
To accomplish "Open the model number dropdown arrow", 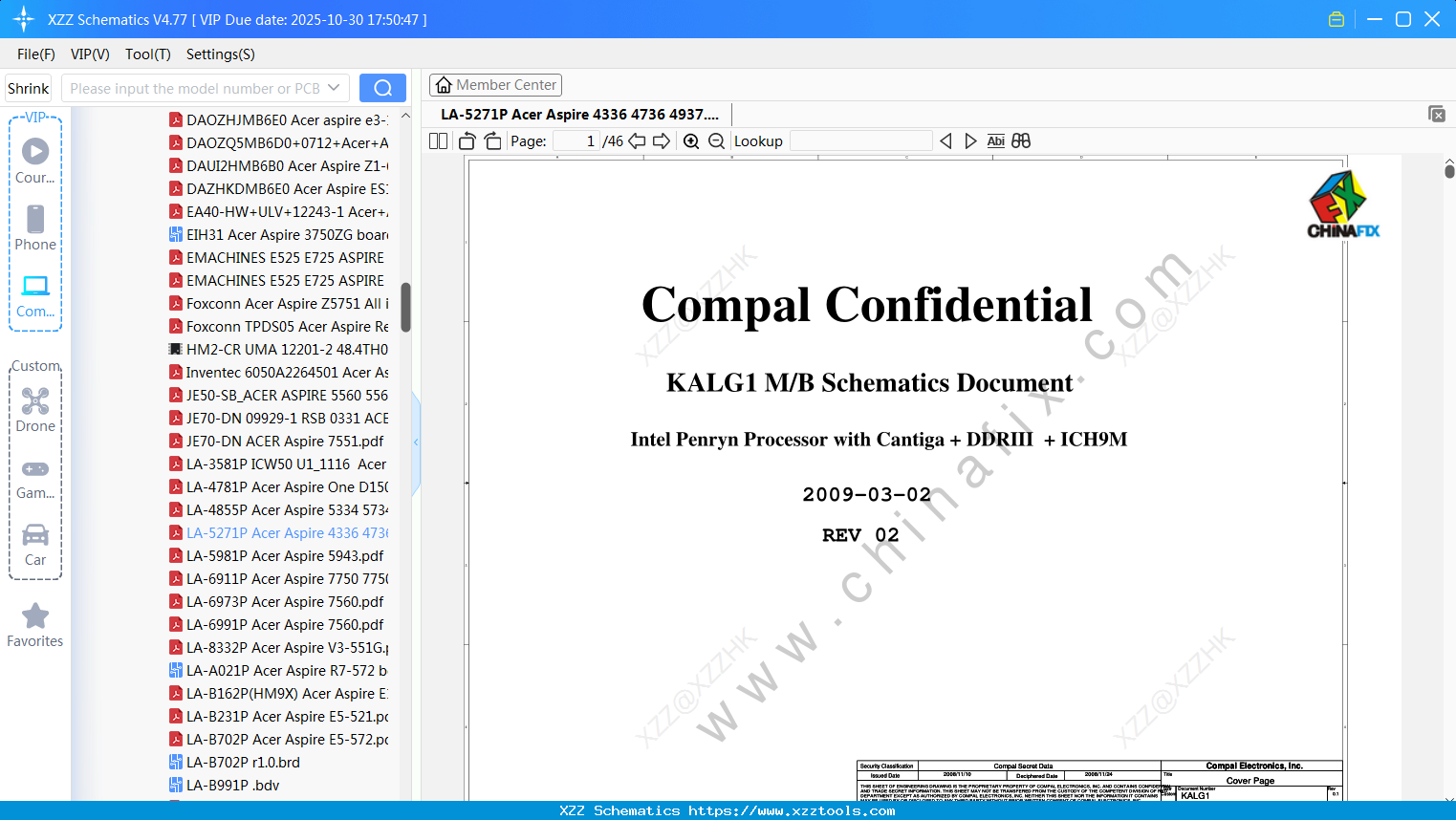I will coord(334,88).
